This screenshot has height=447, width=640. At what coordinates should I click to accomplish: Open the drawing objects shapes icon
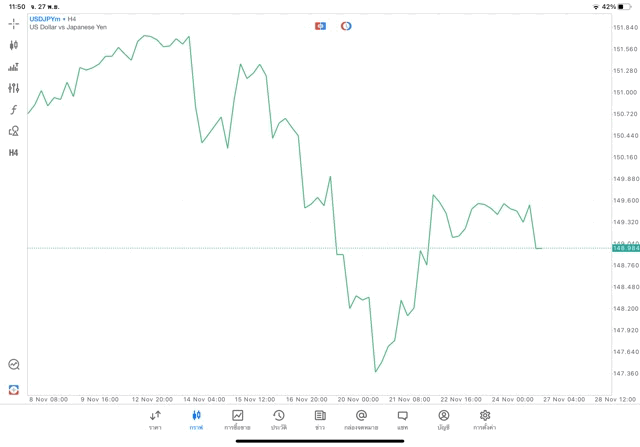13,131
